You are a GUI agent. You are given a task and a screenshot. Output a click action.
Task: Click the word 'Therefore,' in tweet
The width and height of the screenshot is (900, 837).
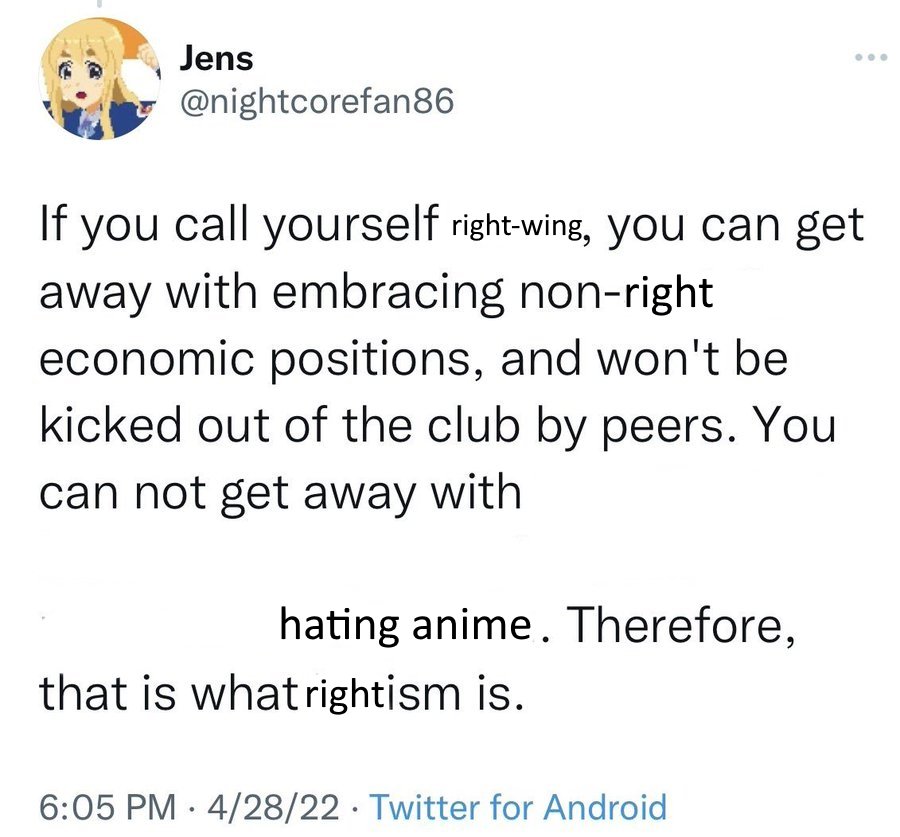coord(681,625)
